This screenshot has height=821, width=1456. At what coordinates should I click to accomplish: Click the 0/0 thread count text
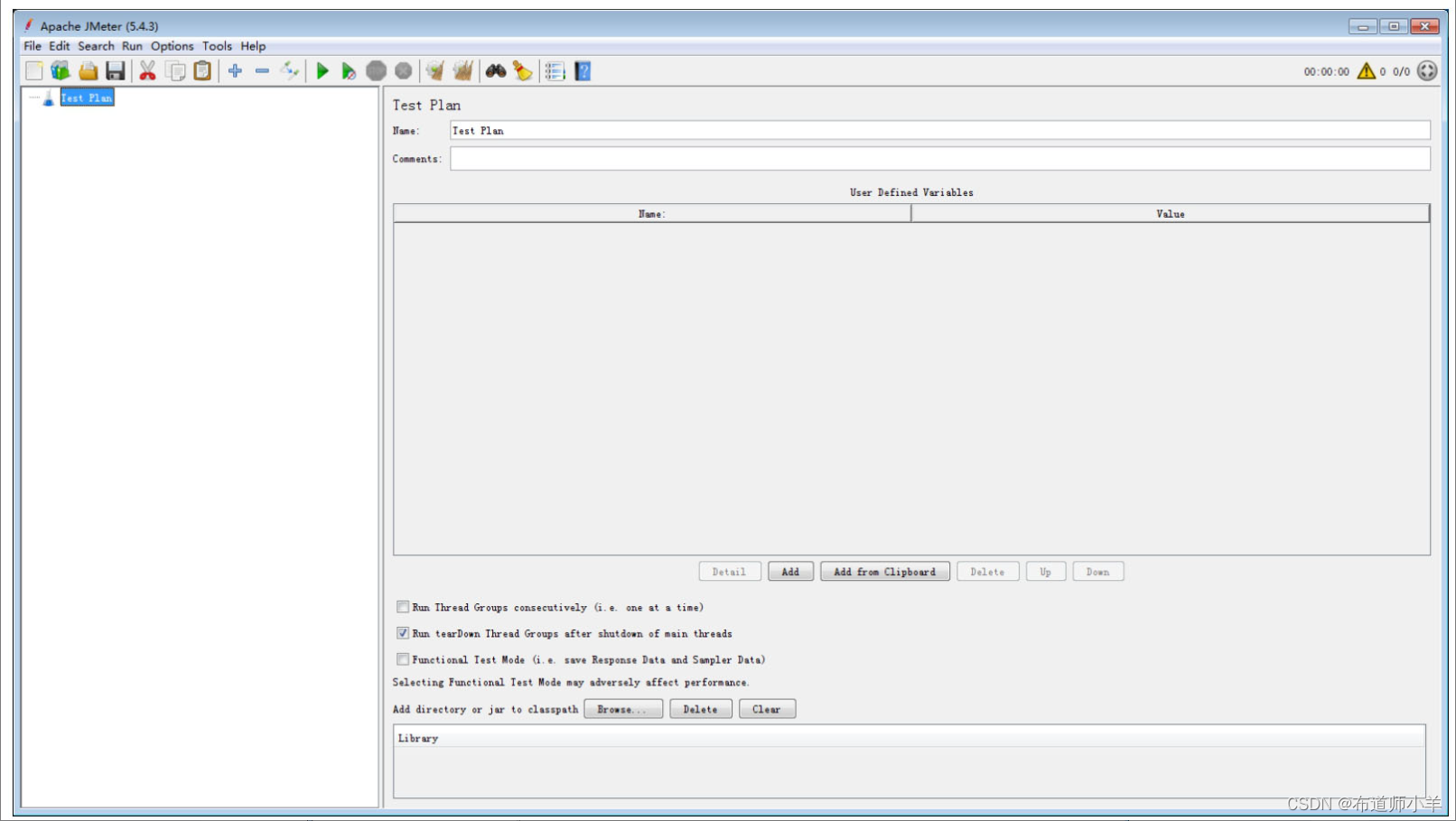[1401, 71]
